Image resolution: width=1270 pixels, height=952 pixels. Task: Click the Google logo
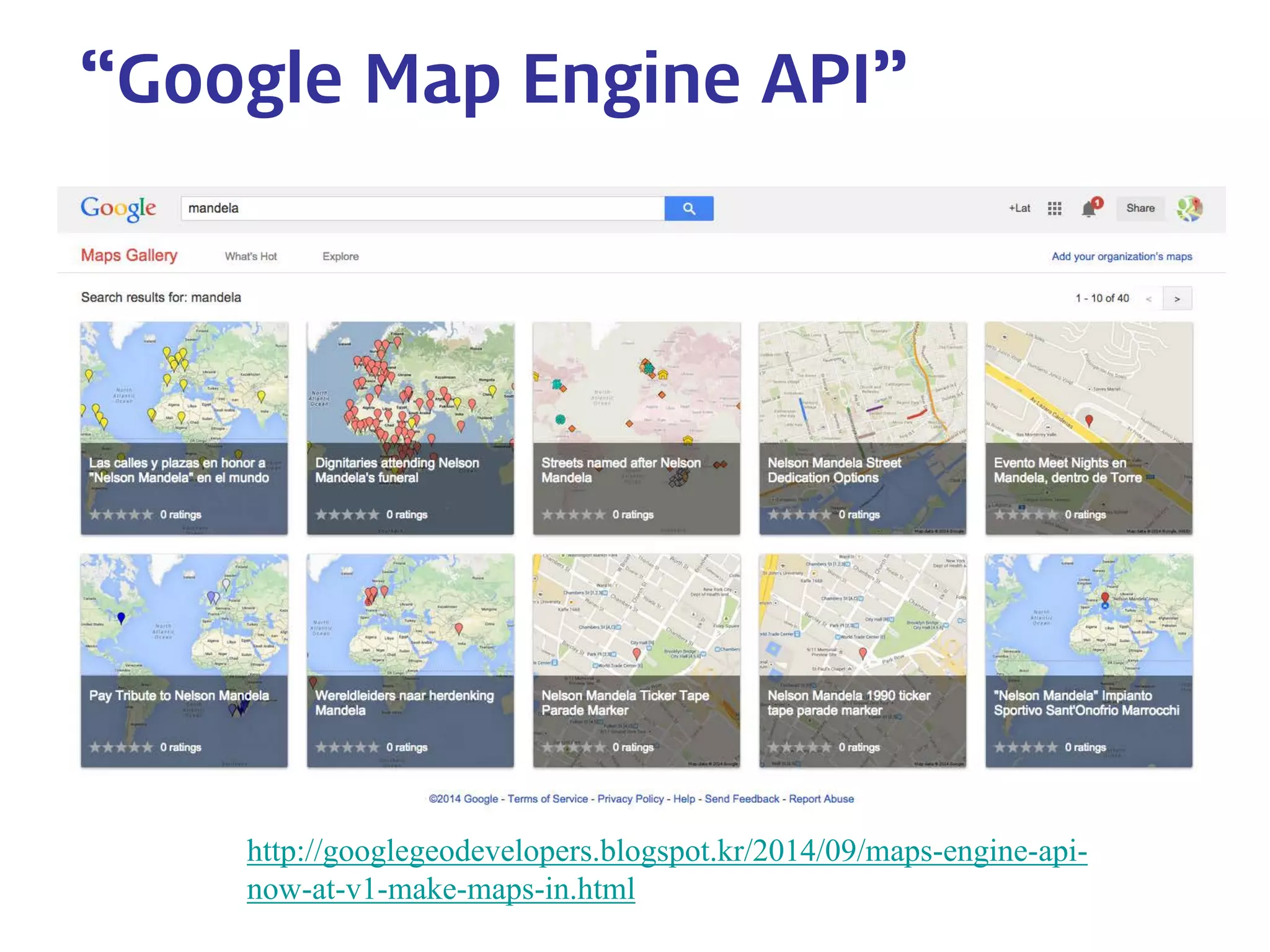point(118,208)
